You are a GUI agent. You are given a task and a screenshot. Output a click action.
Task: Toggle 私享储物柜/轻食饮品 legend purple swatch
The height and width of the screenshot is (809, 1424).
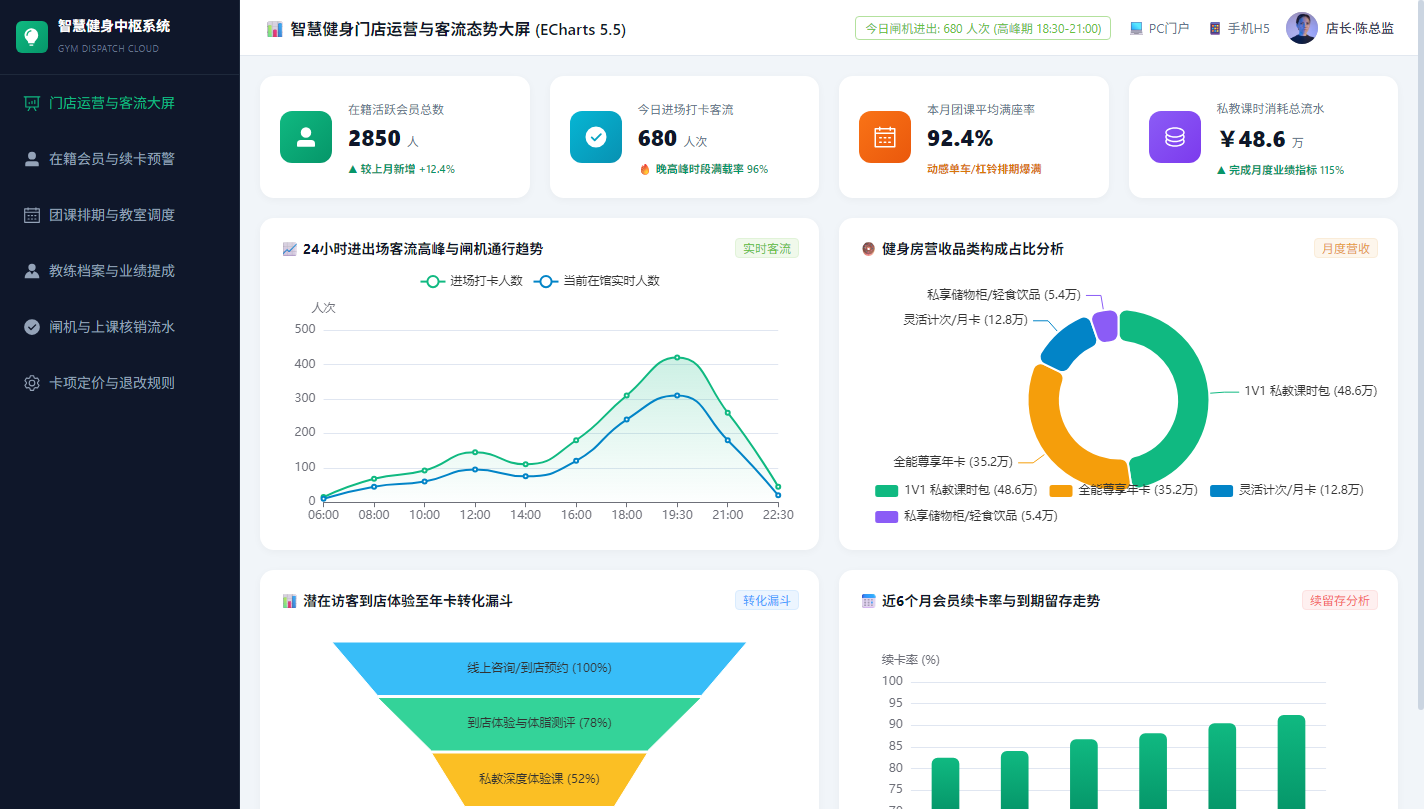point(887,516)
